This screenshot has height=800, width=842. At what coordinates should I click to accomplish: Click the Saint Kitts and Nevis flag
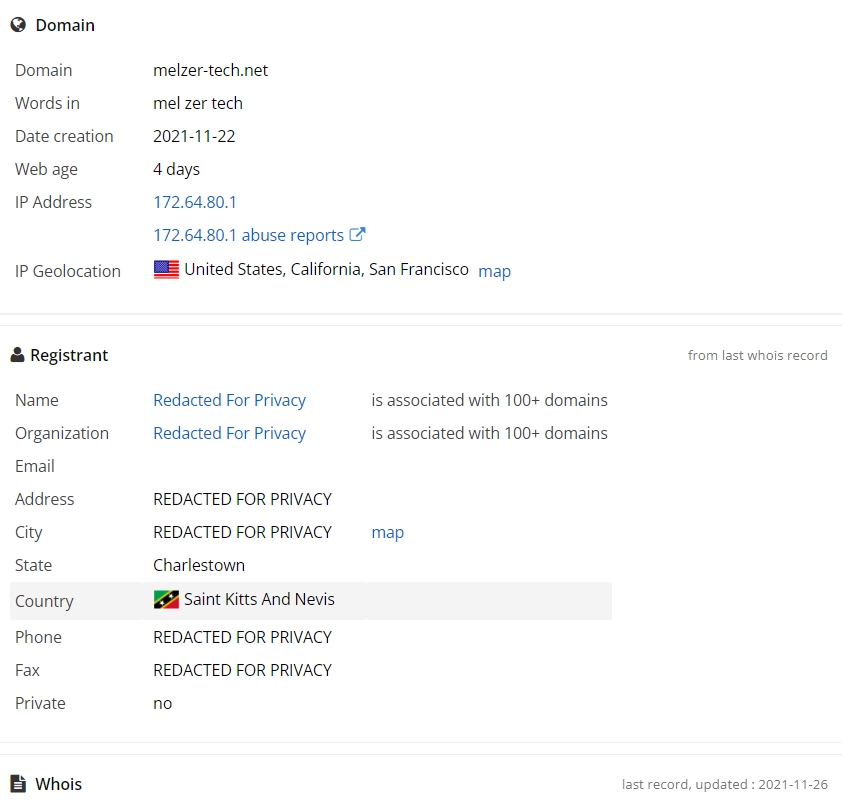tap(166, 599)
